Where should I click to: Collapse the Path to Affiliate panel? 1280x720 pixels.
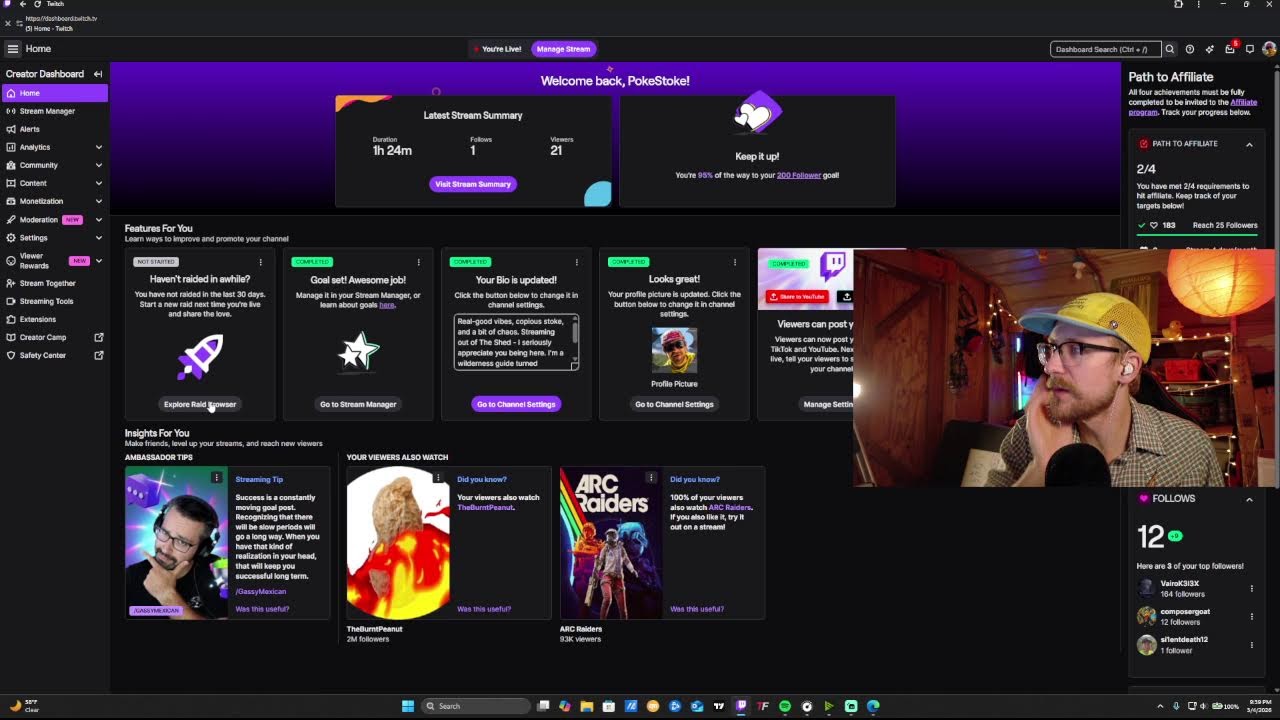[x=1249, y=144]
